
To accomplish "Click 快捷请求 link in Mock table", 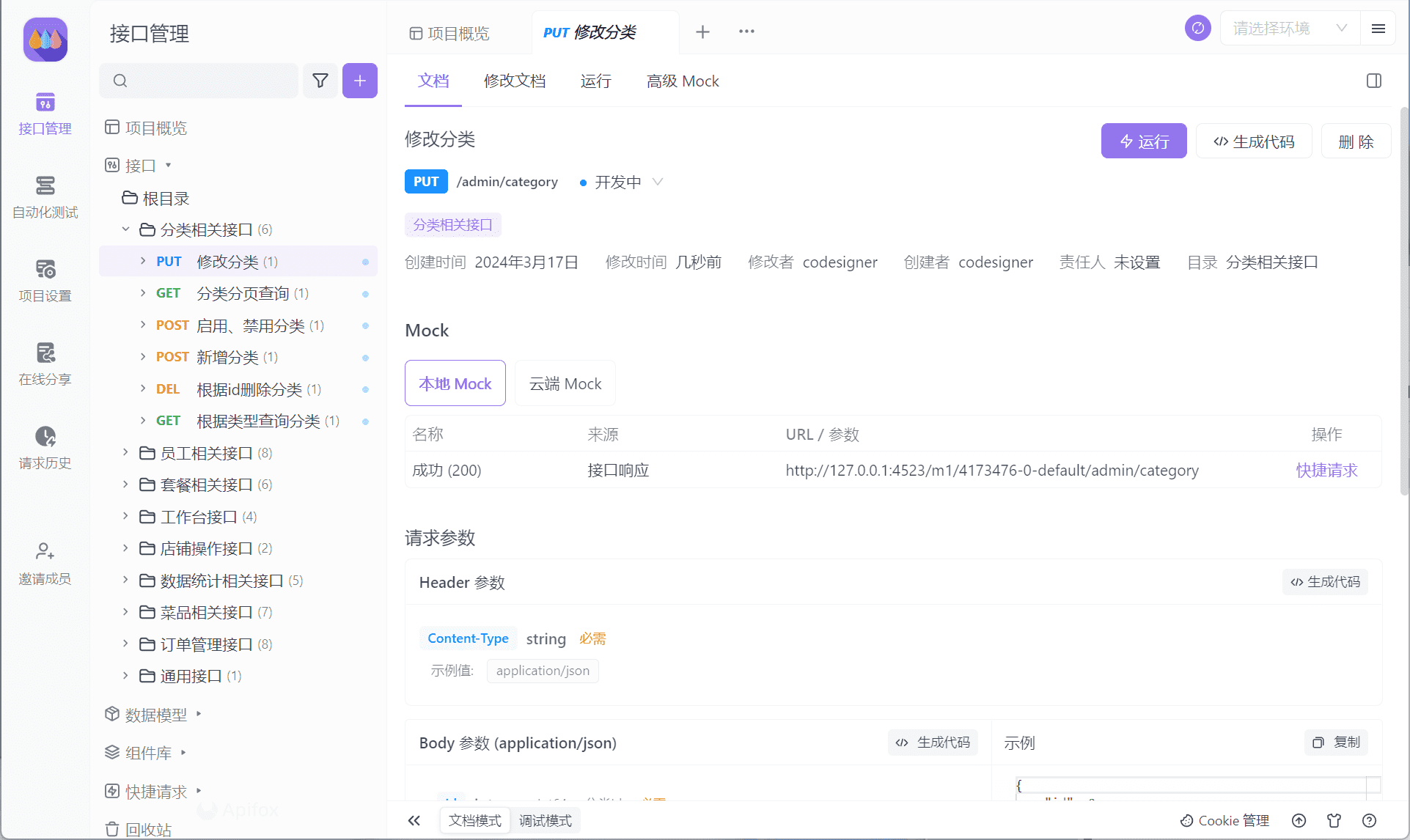I will [x=1326, y=470].
